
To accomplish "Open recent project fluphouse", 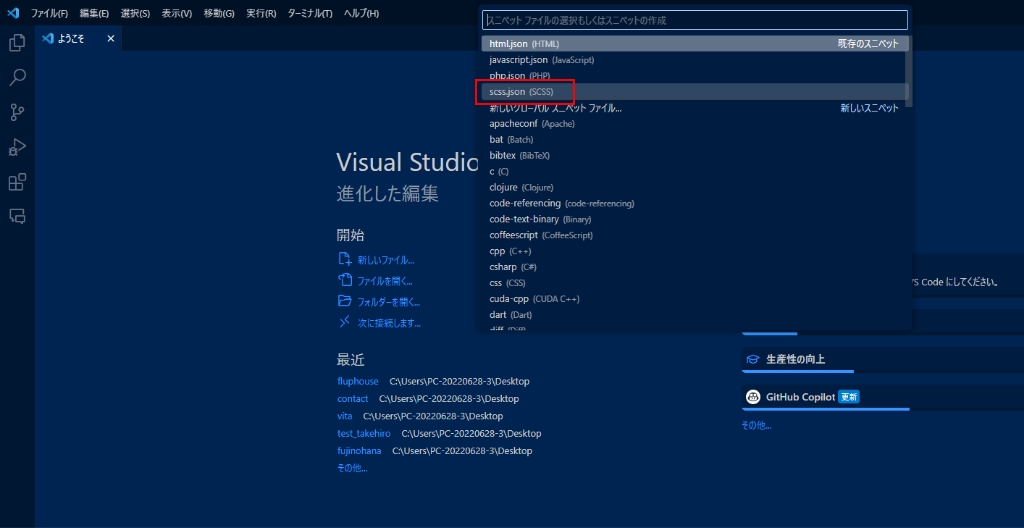I will pos(358,381).
